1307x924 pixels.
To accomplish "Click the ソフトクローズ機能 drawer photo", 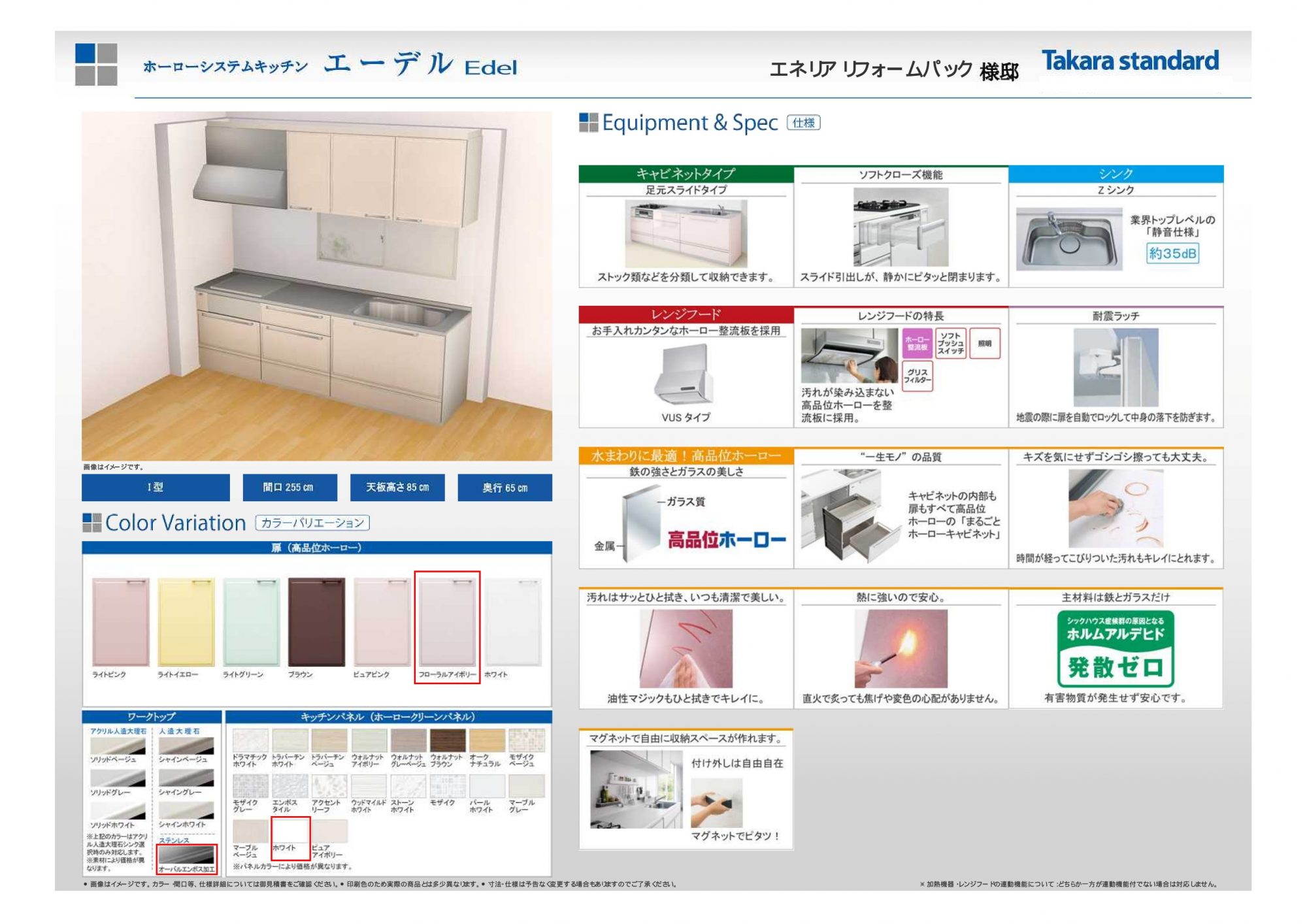I will (901, 227).
